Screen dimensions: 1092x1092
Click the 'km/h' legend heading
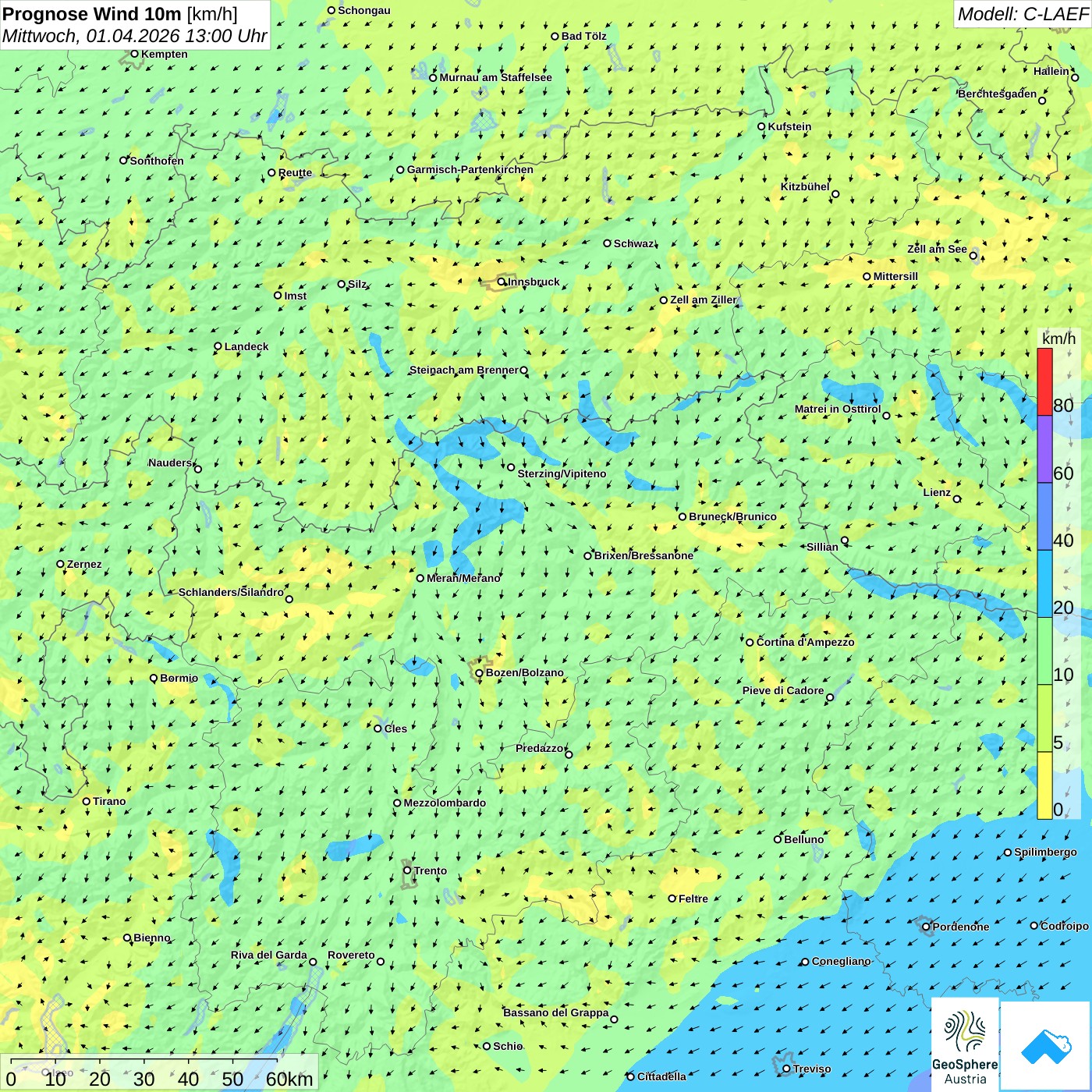pyautogui.click(x=1058, y=339)
